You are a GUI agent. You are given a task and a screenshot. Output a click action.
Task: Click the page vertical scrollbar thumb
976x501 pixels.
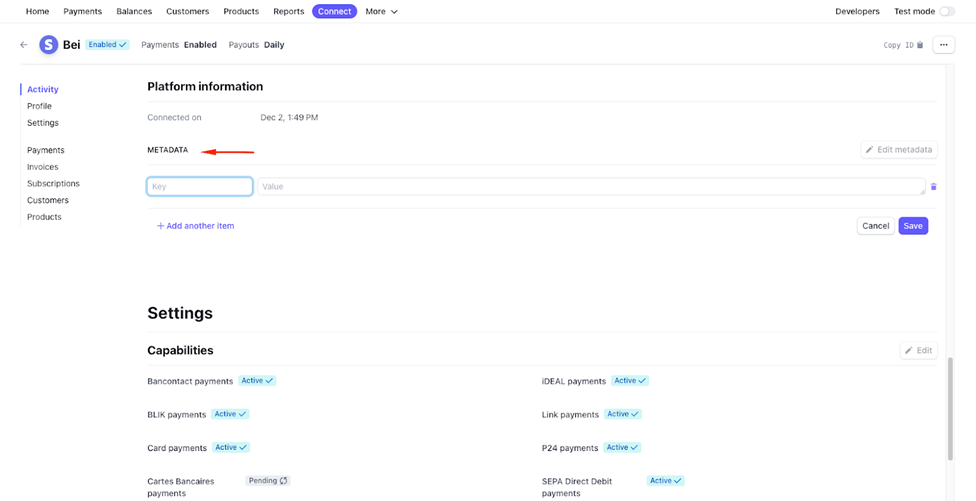[x=950, y=409]
